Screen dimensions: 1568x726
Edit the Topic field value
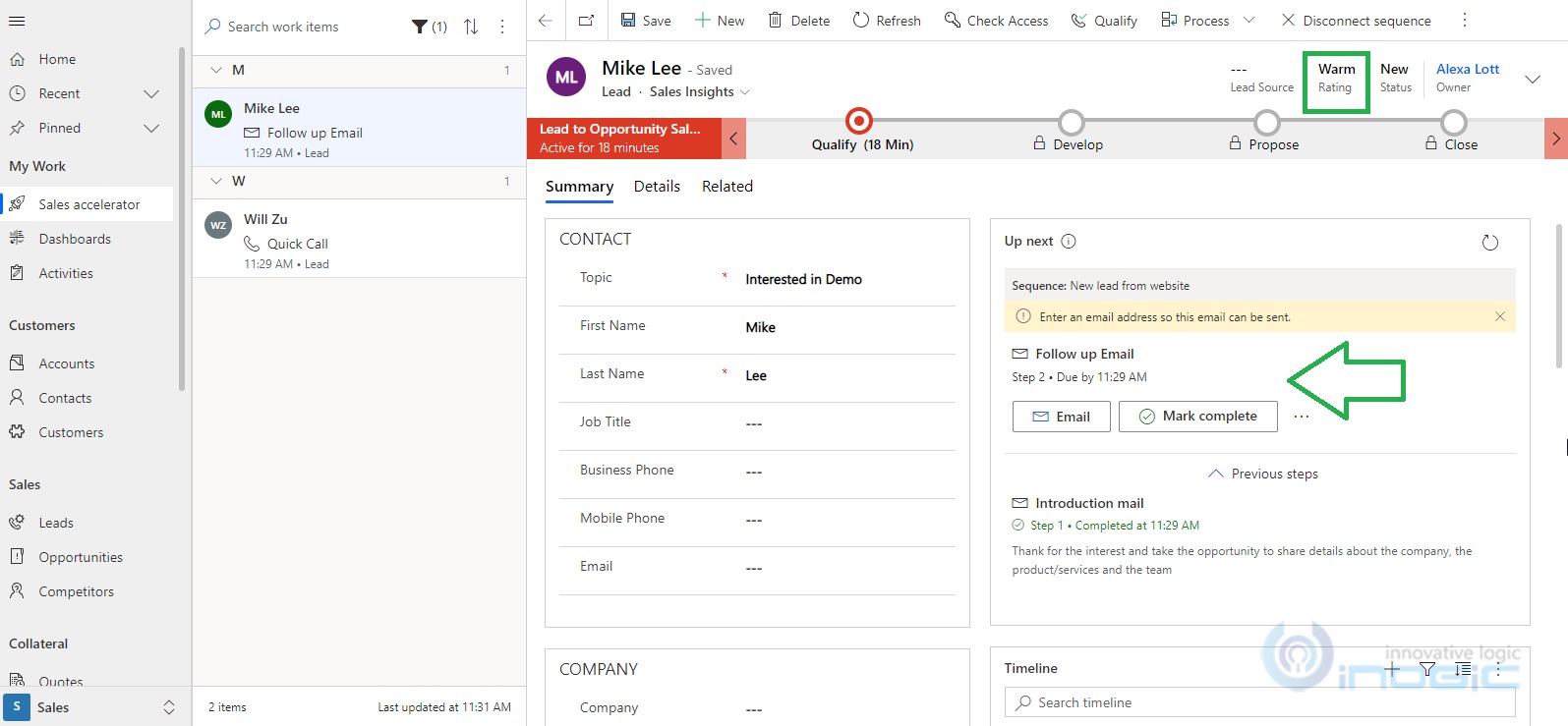click(847, 279)
